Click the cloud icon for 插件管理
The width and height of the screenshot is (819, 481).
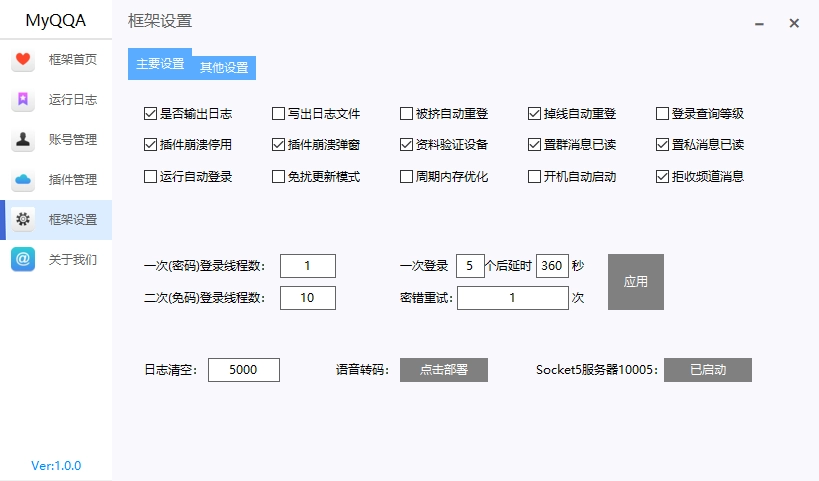[x=24, y=180]
